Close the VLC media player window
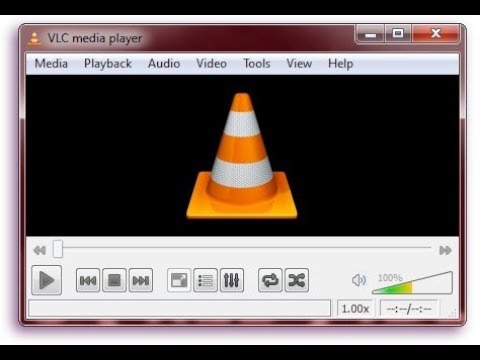The width and height of the screenshot is (480, 360). click(x=436, y=34)
